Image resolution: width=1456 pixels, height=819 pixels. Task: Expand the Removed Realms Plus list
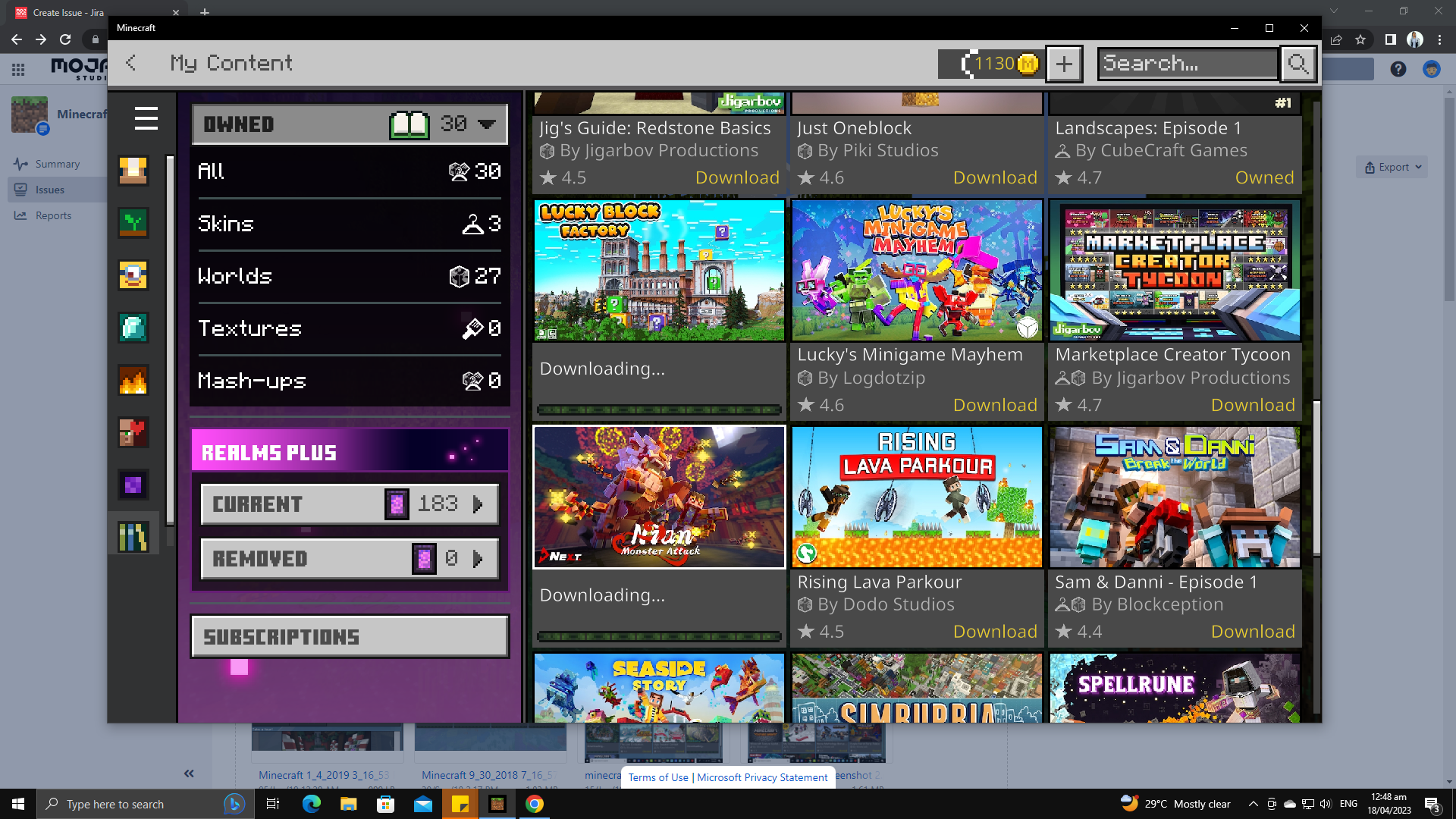pyautogui.click(x=477, y=559)
